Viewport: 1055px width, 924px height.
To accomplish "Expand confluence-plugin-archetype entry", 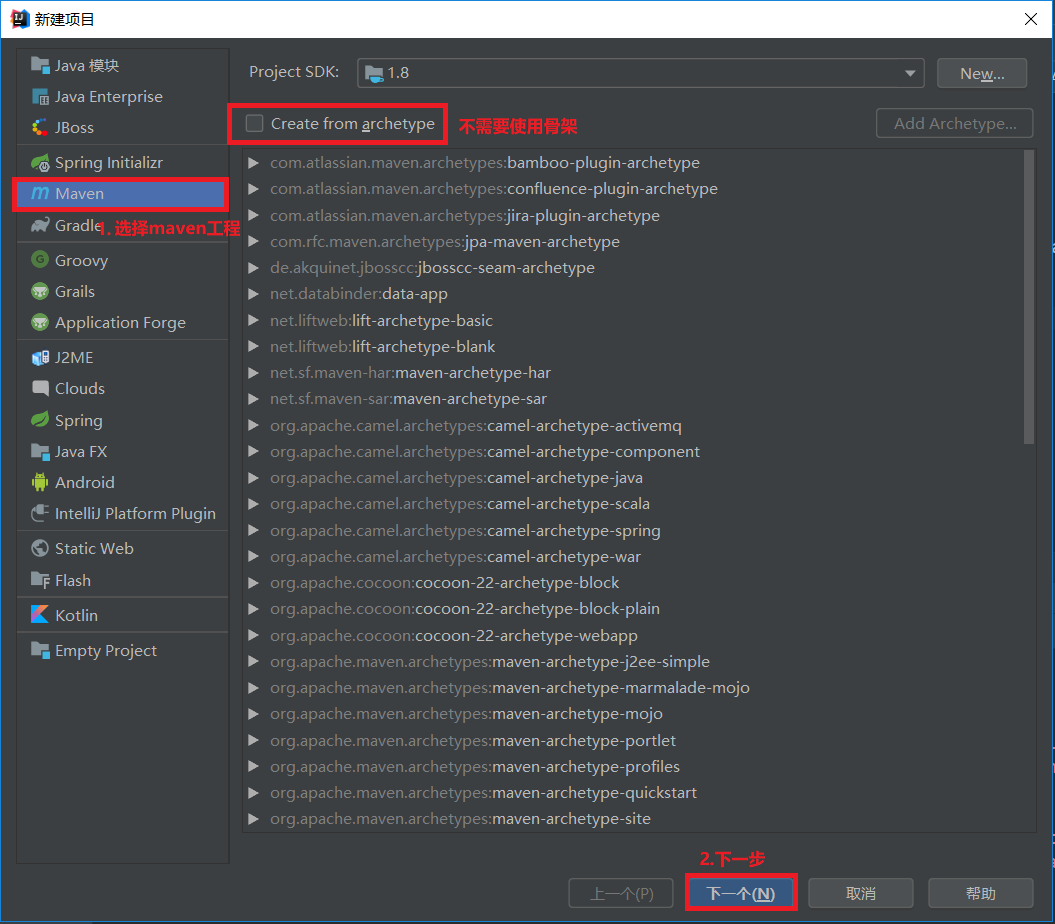I will click(254, 189).
